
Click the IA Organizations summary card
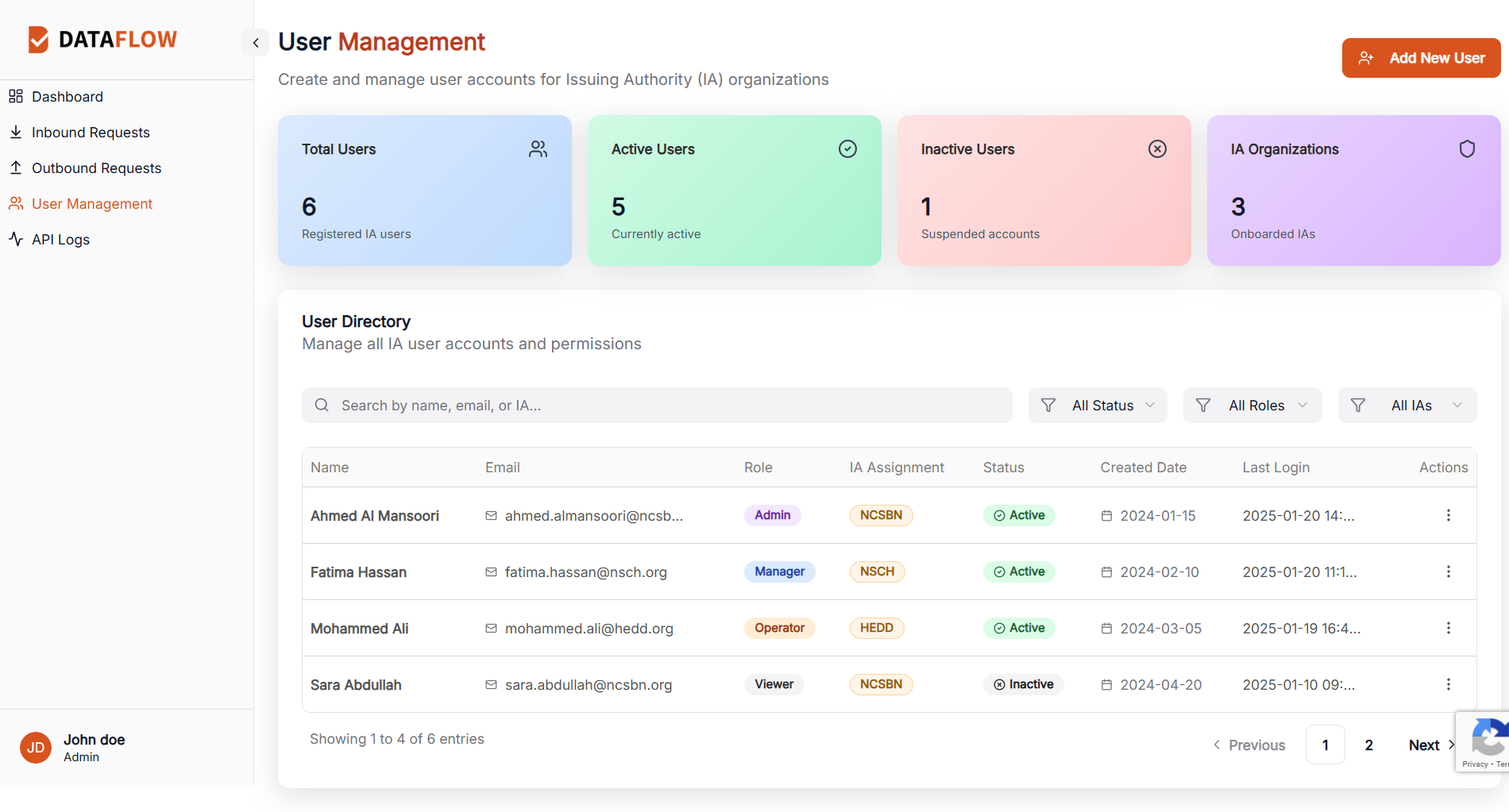(x=1354, y=190)
